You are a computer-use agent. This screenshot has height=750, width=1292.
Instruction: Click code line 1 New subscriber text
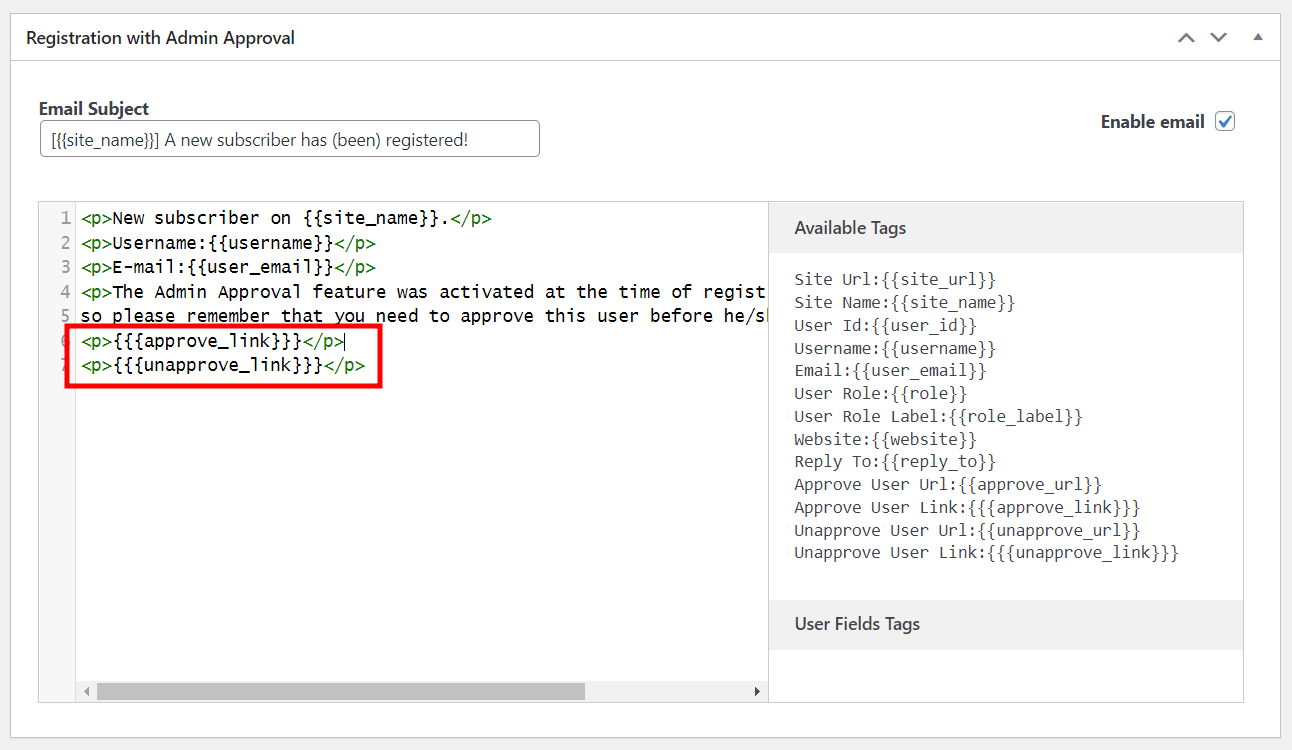pos(286,218)
